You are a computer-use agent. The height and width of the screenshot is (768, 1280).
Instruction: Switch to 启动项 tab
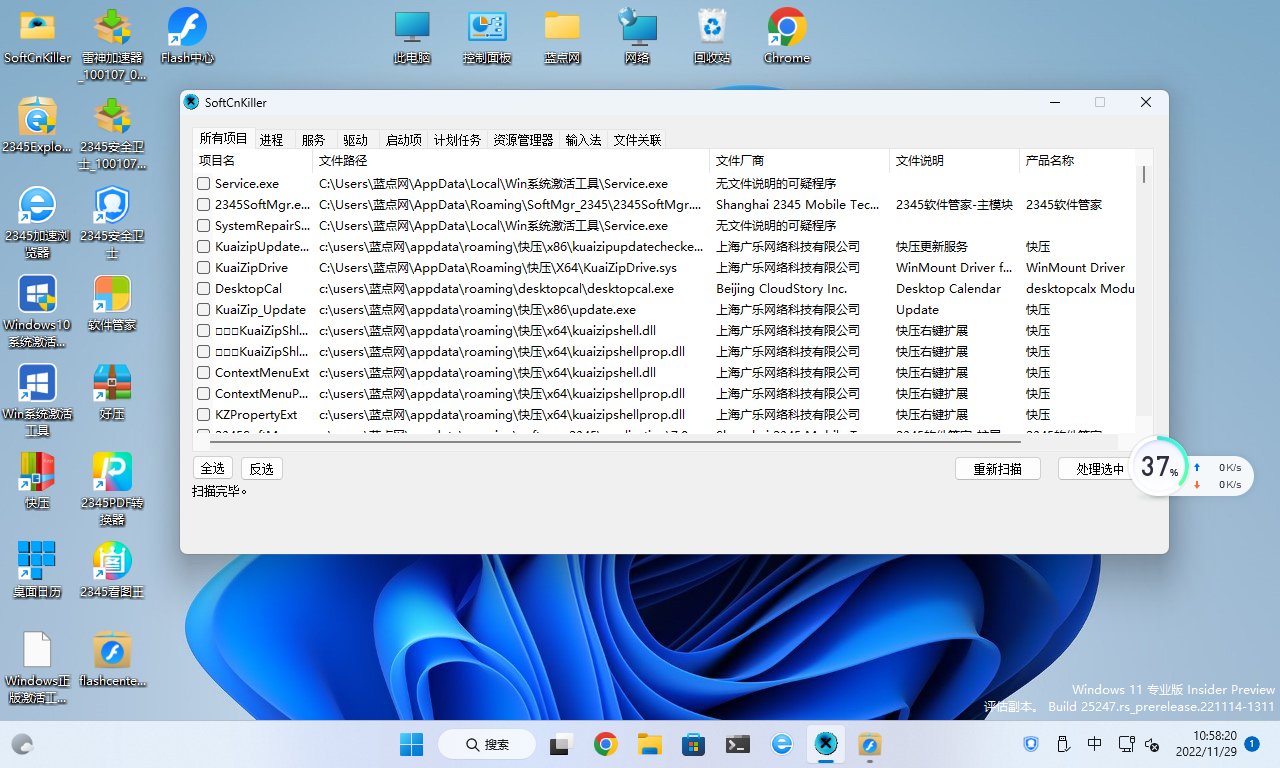point(404,140)
